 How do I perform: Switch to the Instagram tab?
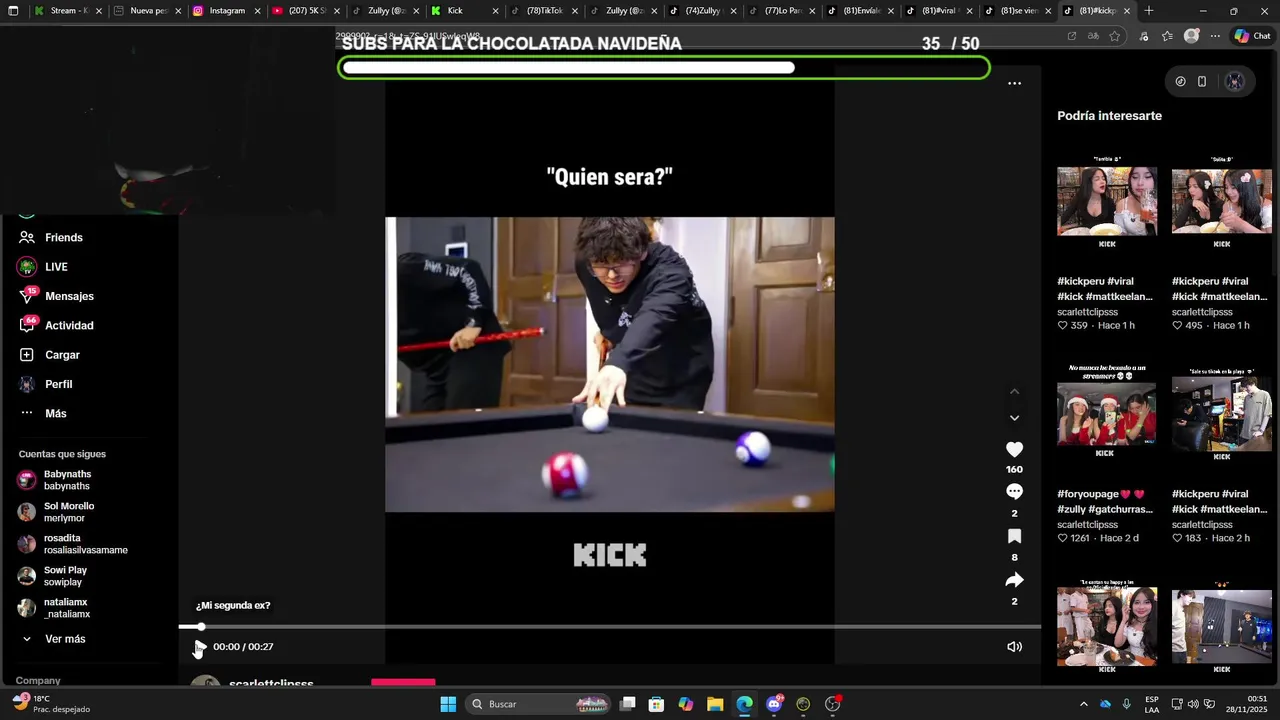226,11
